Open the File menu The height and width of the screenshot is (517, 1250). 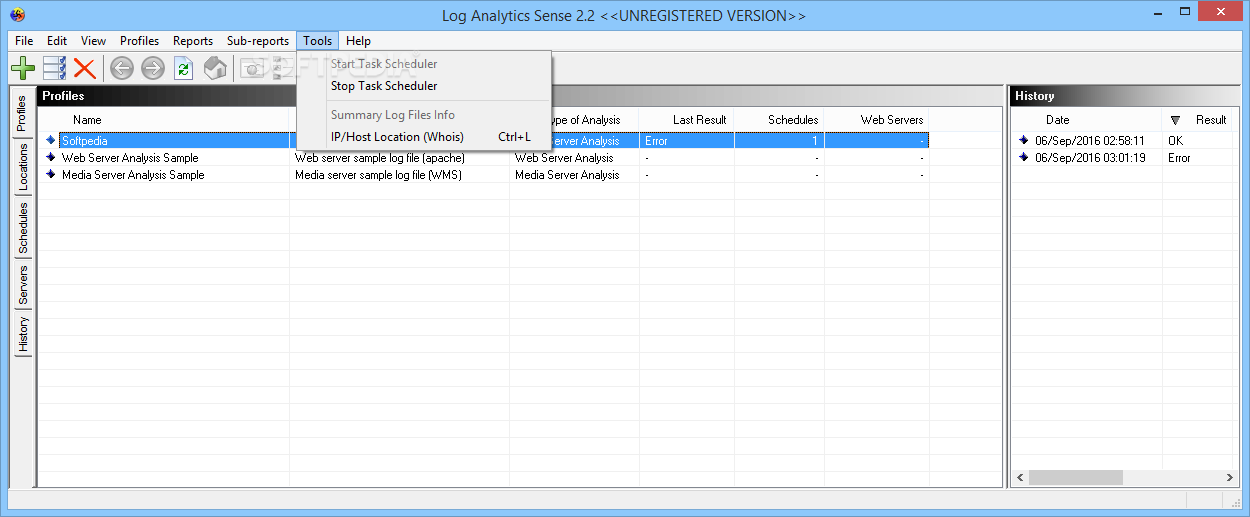24,41
